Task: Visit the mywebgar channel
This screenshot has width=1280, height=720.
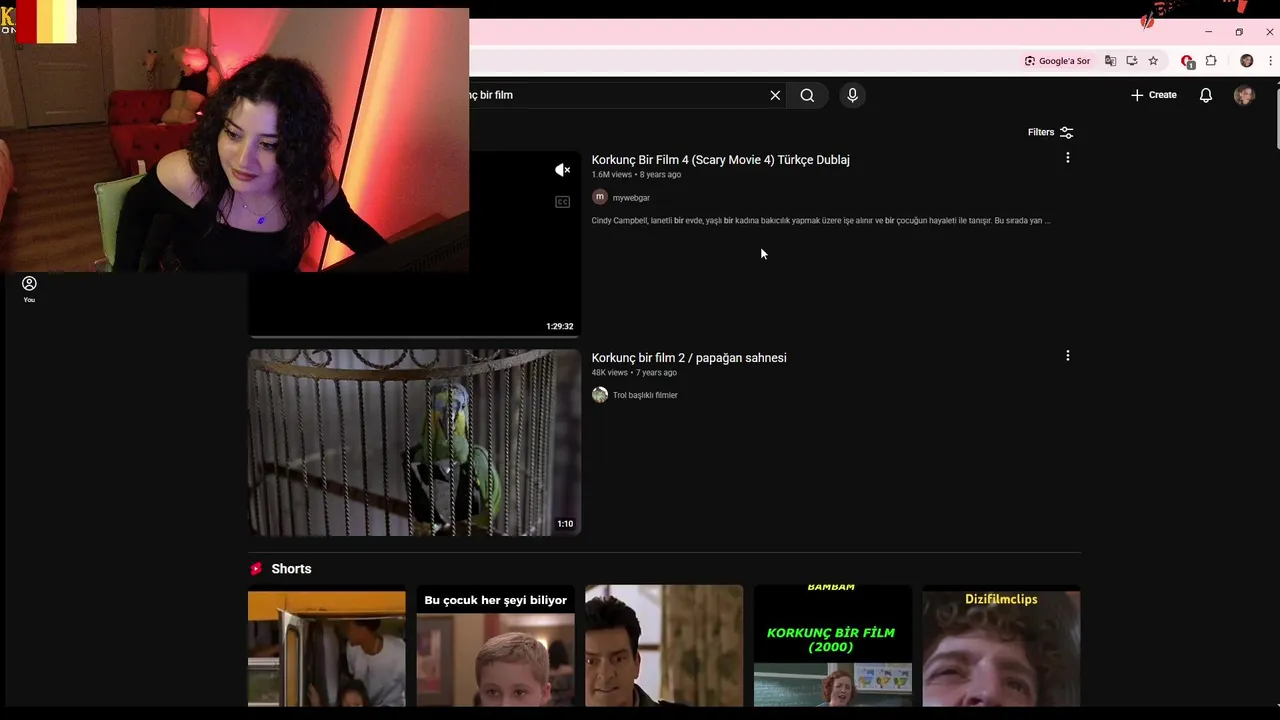Action: pyautogui.click(x=631, y=198)
